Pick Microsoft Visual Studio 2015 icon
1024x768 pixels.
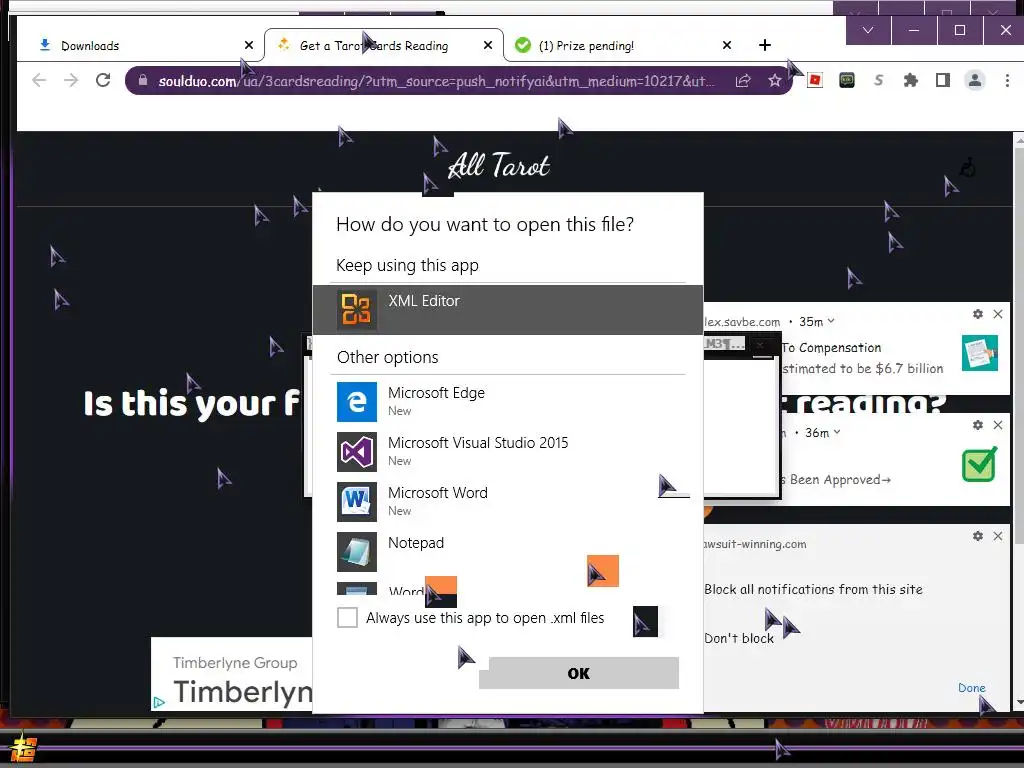357,452
